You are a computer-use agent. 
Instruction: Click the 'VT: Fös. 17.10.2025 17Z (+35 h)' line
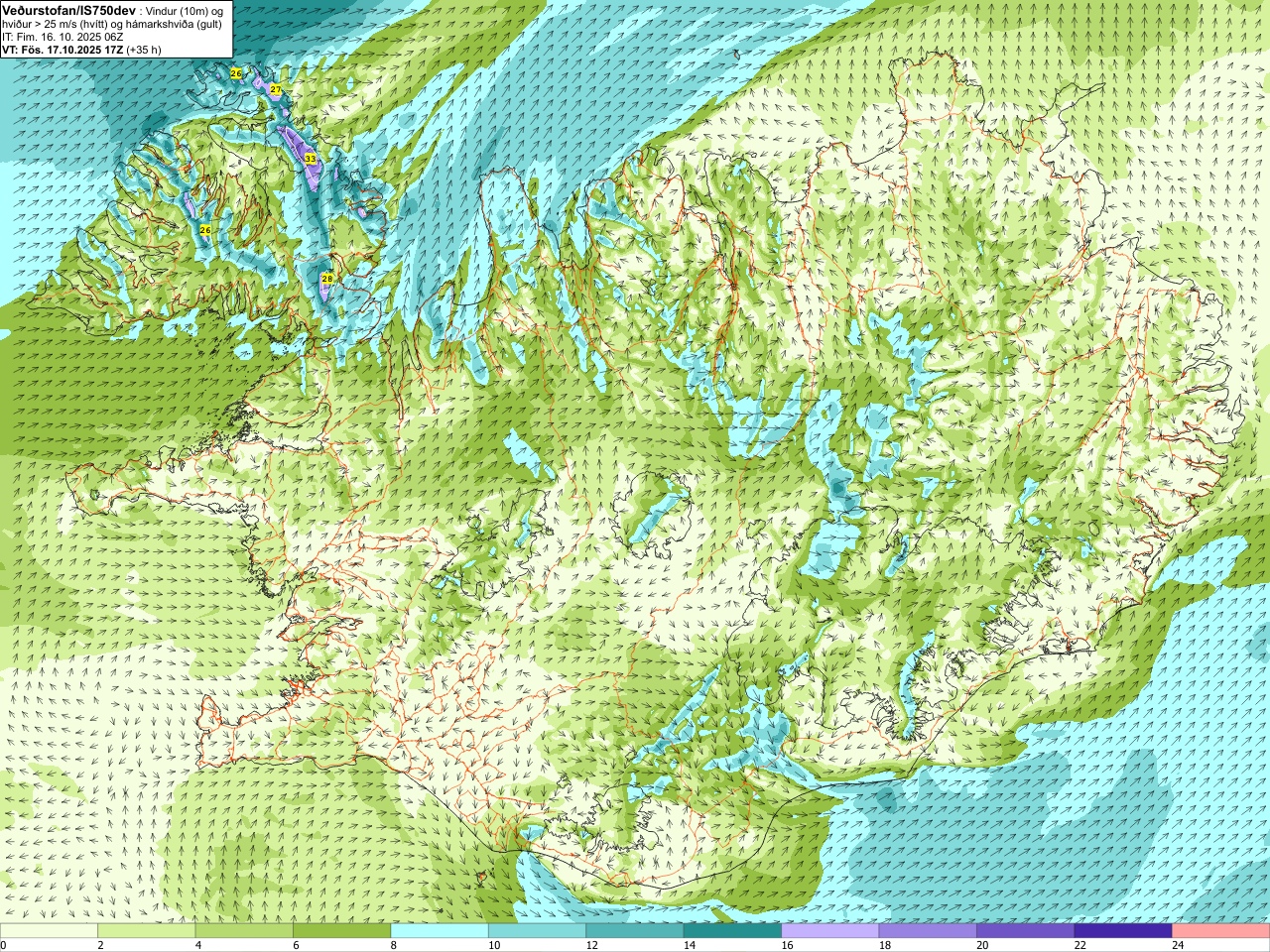(81, 50)
